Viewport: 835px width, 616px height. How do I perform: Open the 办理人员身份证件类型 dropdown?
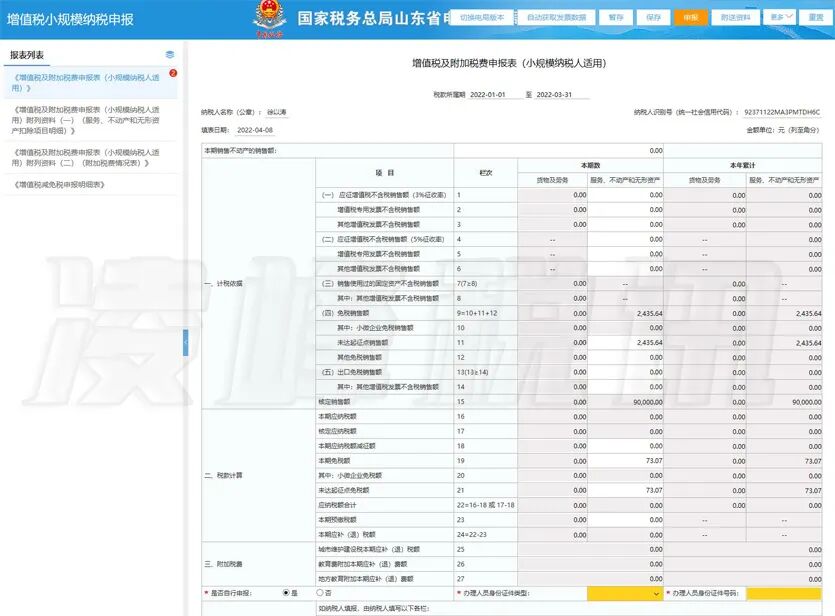click(x=625, y=593)
